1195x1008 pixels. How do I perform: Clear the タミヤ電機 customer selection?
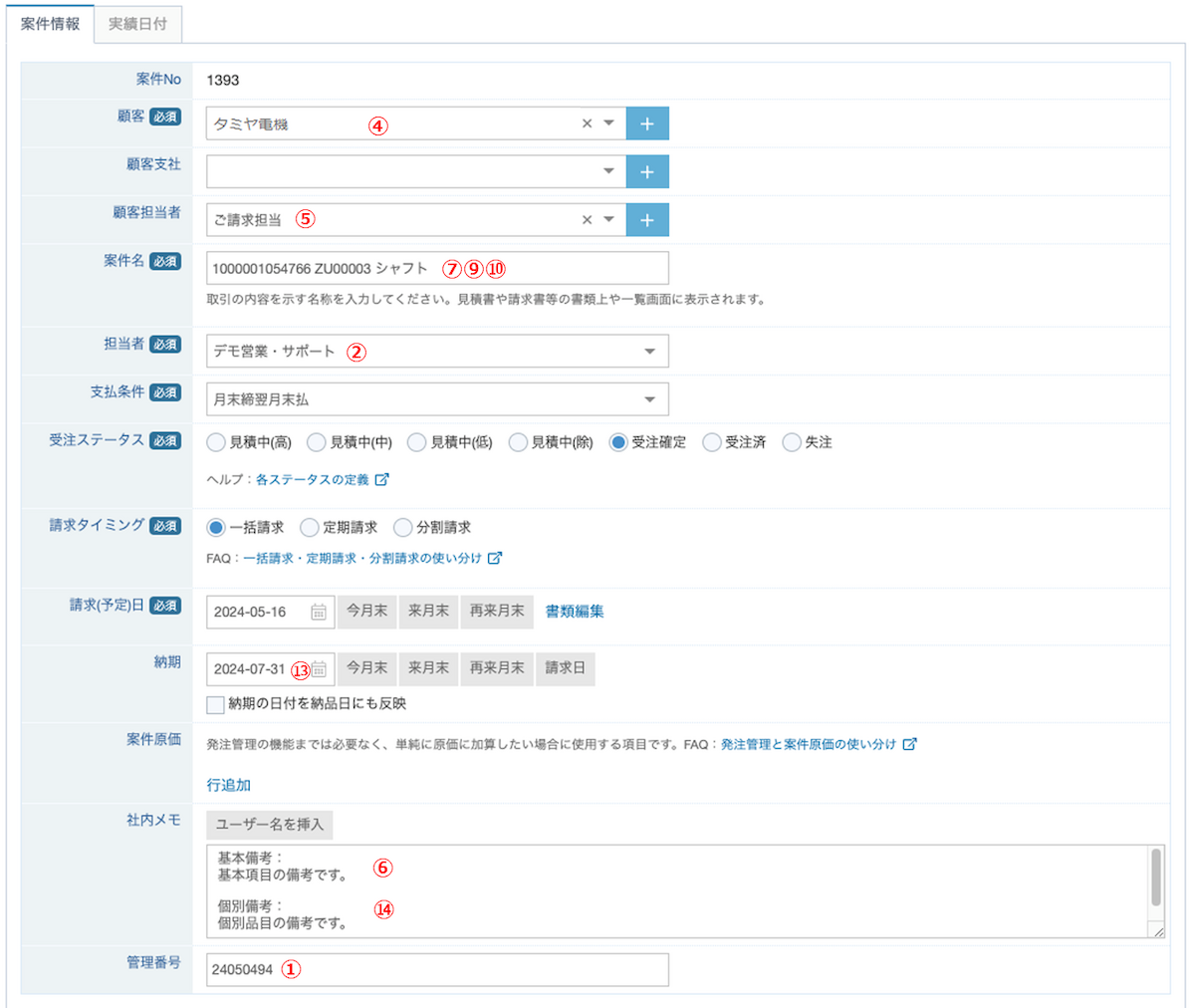click(x=587, y=124)
